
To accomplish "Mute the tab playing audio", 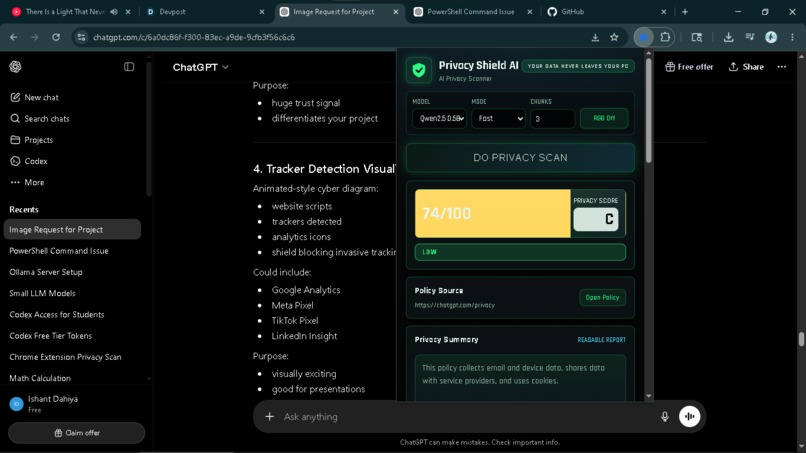I will [x=114, y=11].
